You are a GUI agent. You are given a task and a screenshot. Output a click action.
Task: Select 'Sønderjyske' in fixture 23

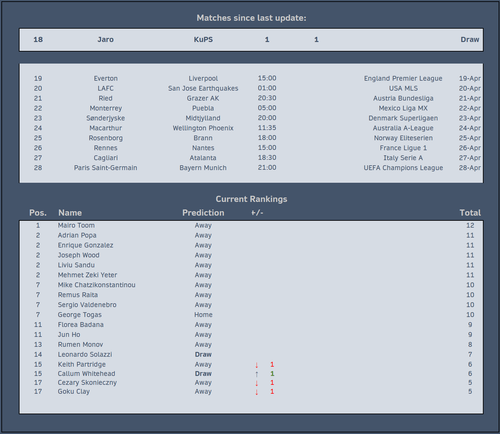pyautogui.click(x=106, y=118)
